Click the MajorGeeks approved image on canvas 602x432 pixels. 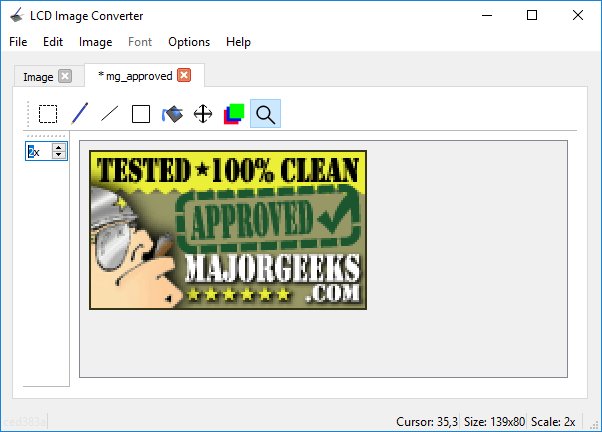point(228,230)
